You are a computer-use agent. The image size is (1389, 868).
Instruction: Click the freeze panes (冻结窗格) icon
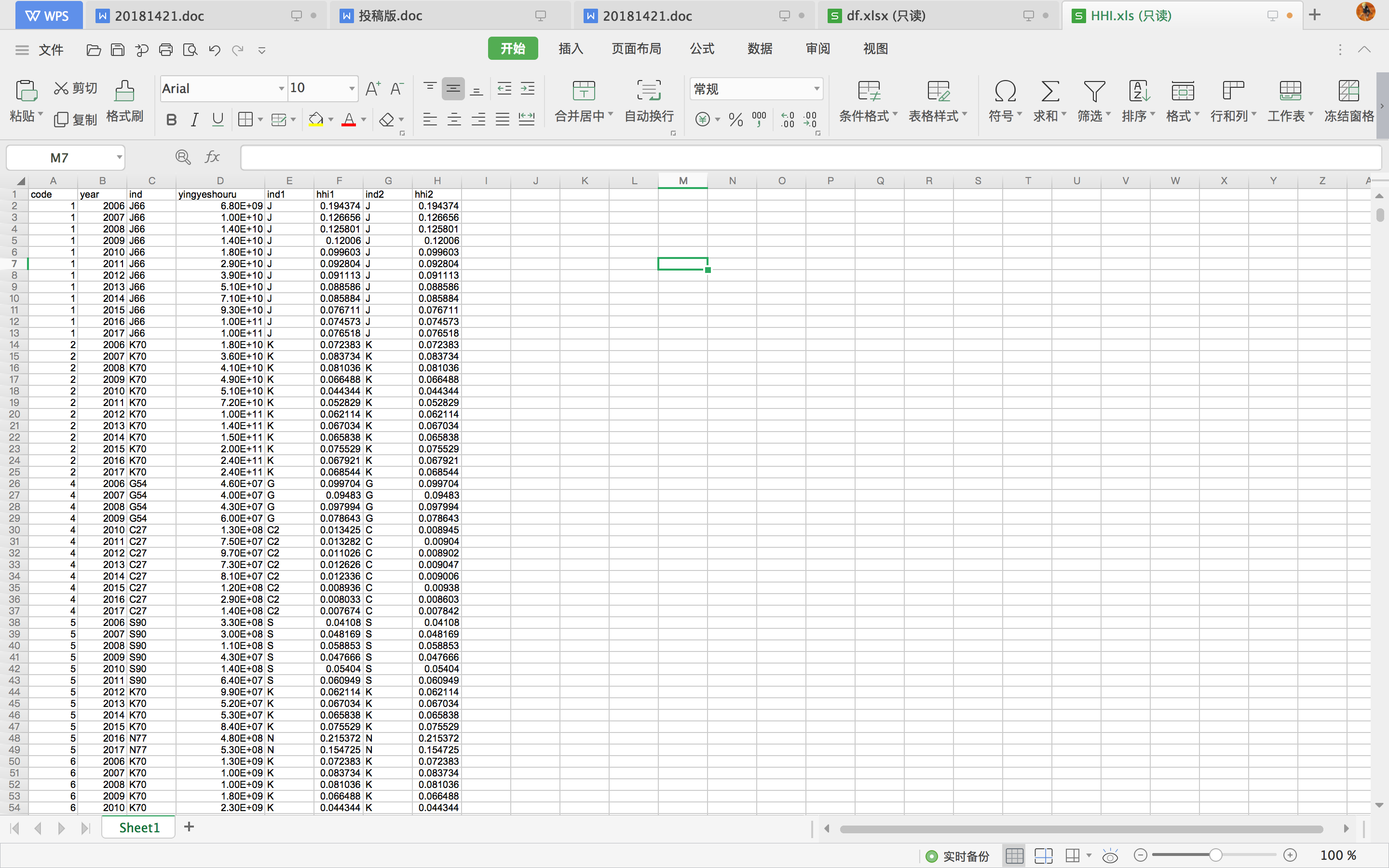click(1348, 91)
